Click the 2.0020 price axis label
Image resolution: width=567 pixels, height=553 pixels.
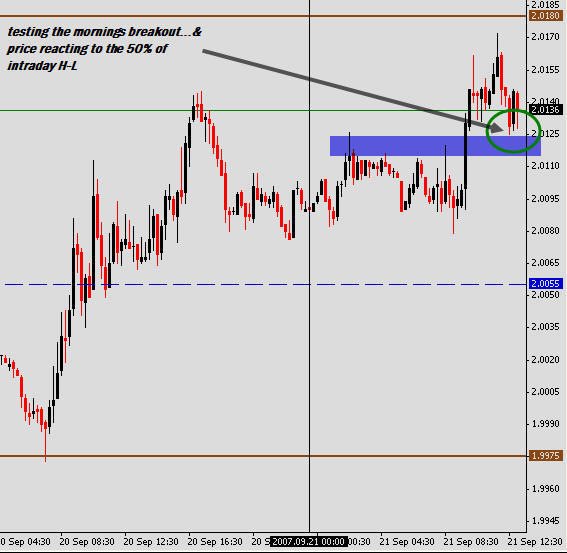pos(546,360)
